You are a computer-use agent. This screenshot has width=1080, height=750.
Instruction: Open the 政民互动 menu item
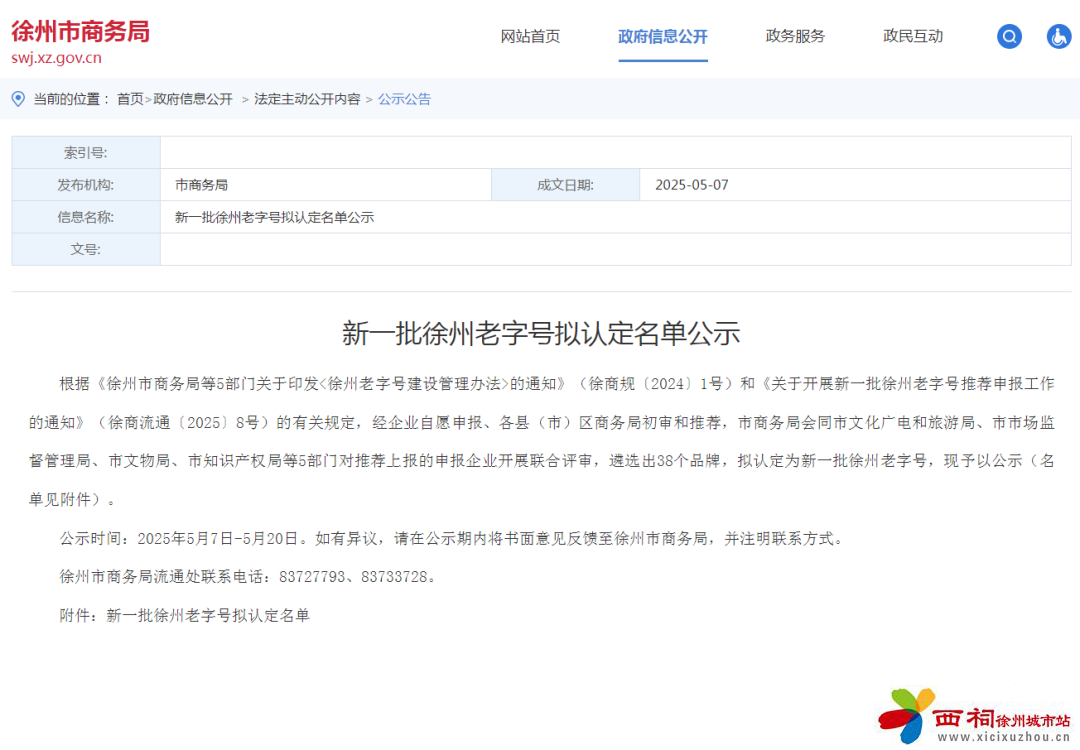click(913, 37)
